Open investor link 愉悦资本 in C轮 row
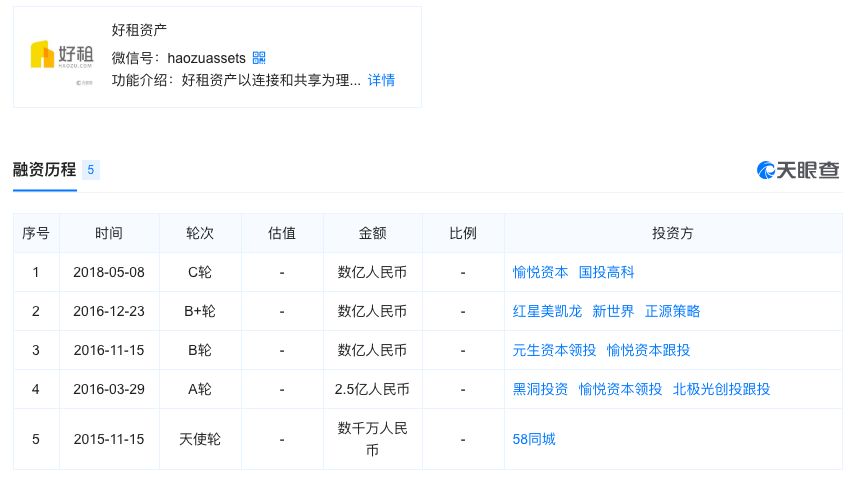This screenshot has height=485, width=865. coord(540,272)
